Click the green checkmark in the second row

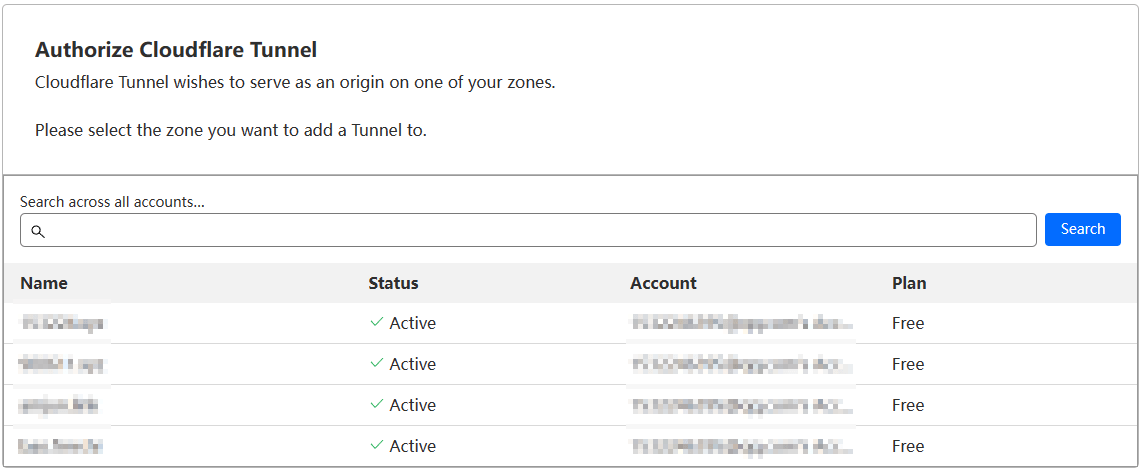tap(377, 364)
